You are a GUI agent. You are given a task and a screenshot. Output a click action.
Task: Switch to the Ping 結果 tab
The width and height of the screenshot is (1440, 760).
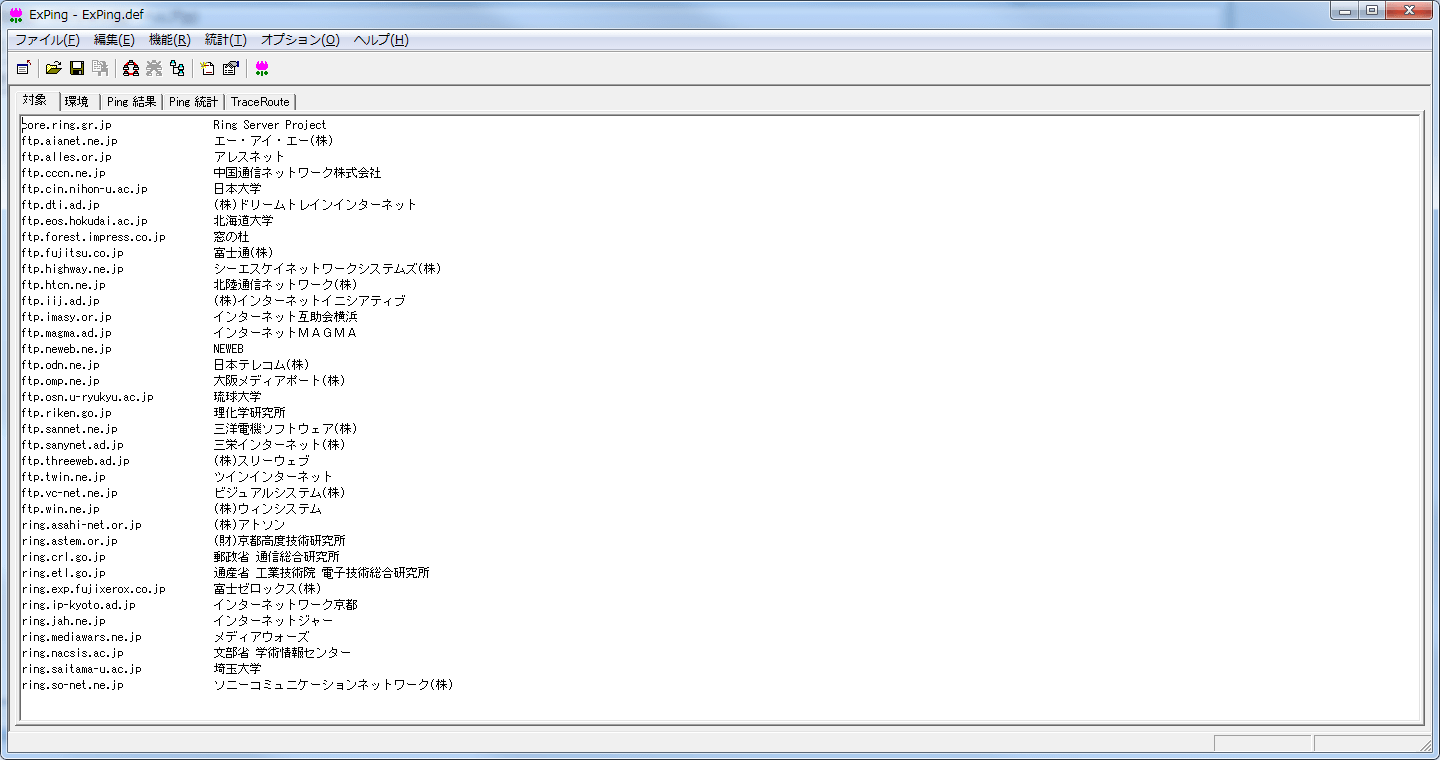(x=131, y=102)
